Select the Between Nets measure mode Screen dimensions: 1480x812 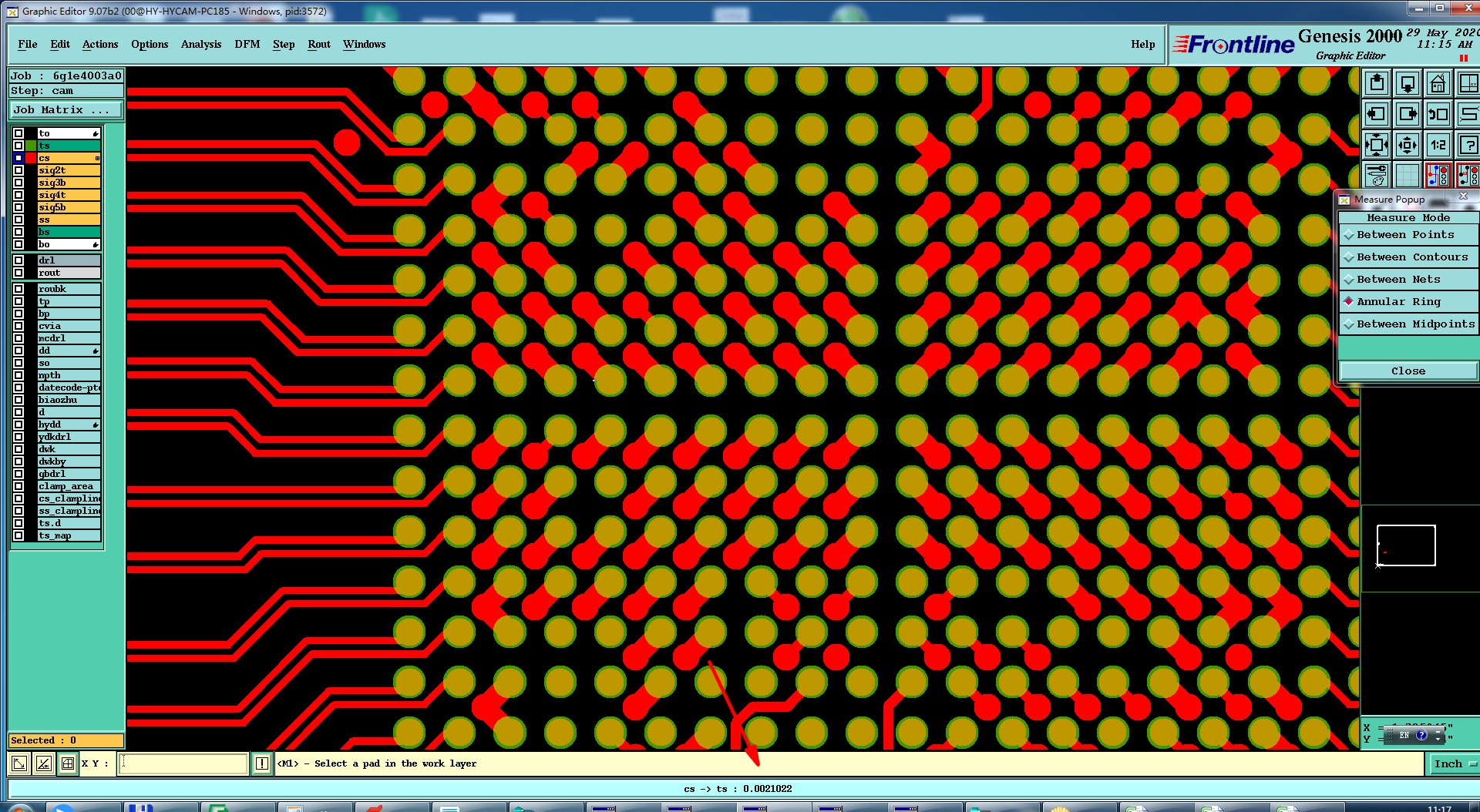click(1408, 280)
